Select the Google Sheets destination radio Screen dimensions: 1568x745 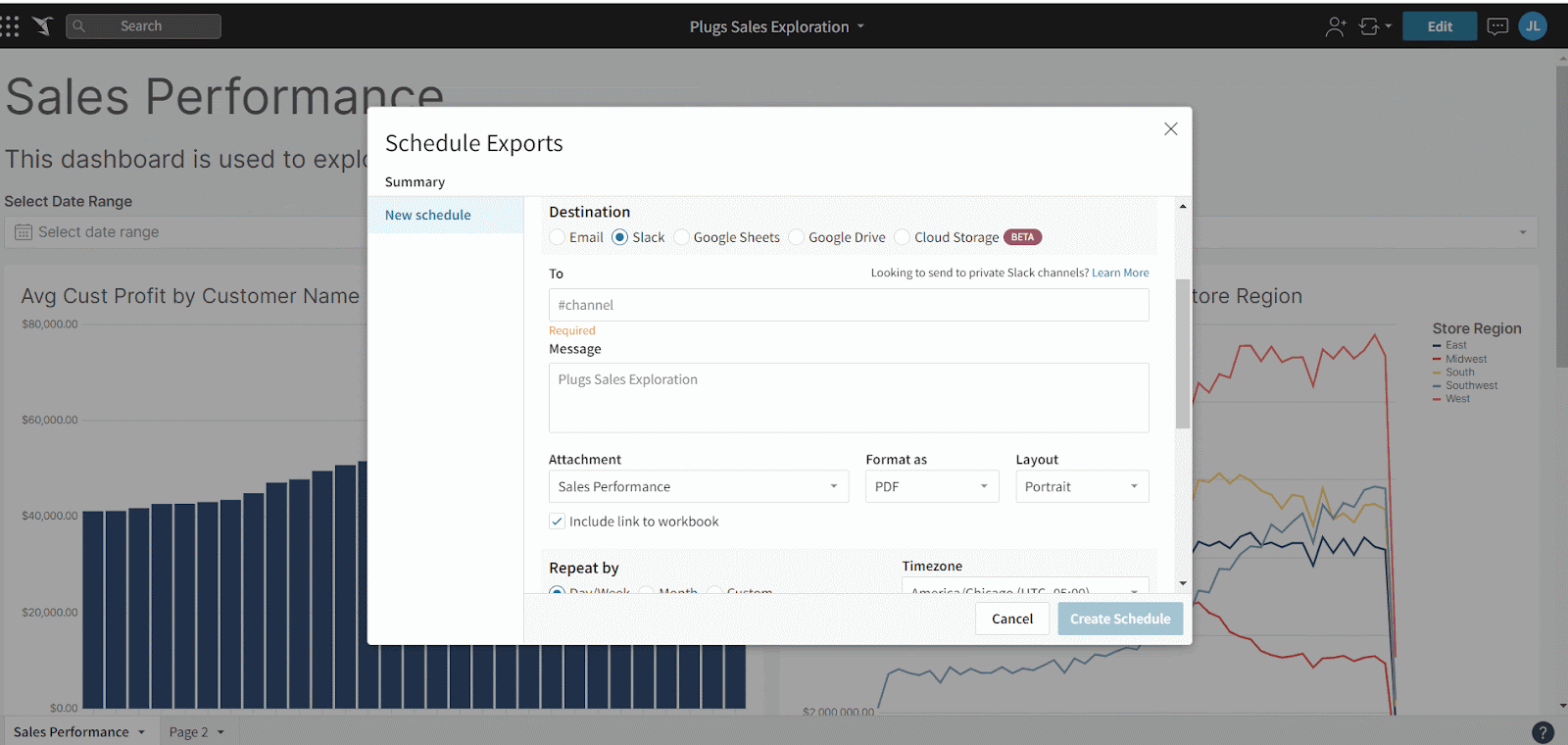(681, 237)
